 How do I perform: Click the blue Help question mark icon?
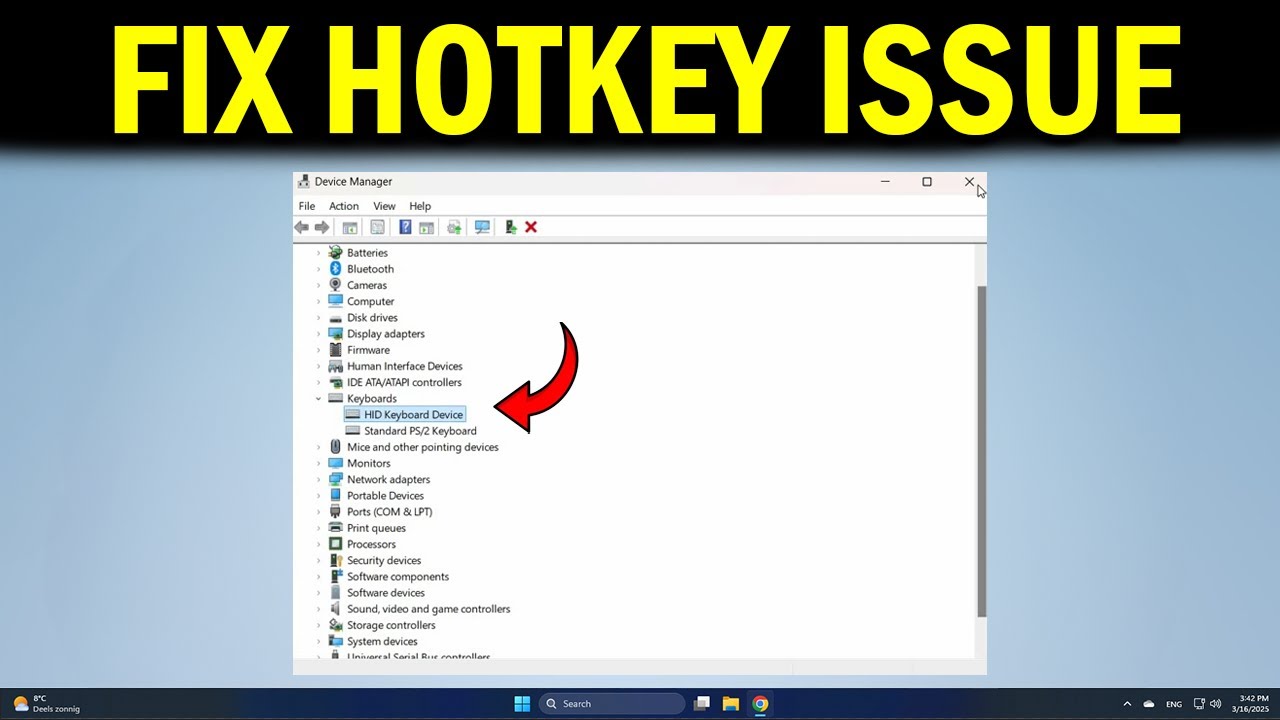coord(405,227)
